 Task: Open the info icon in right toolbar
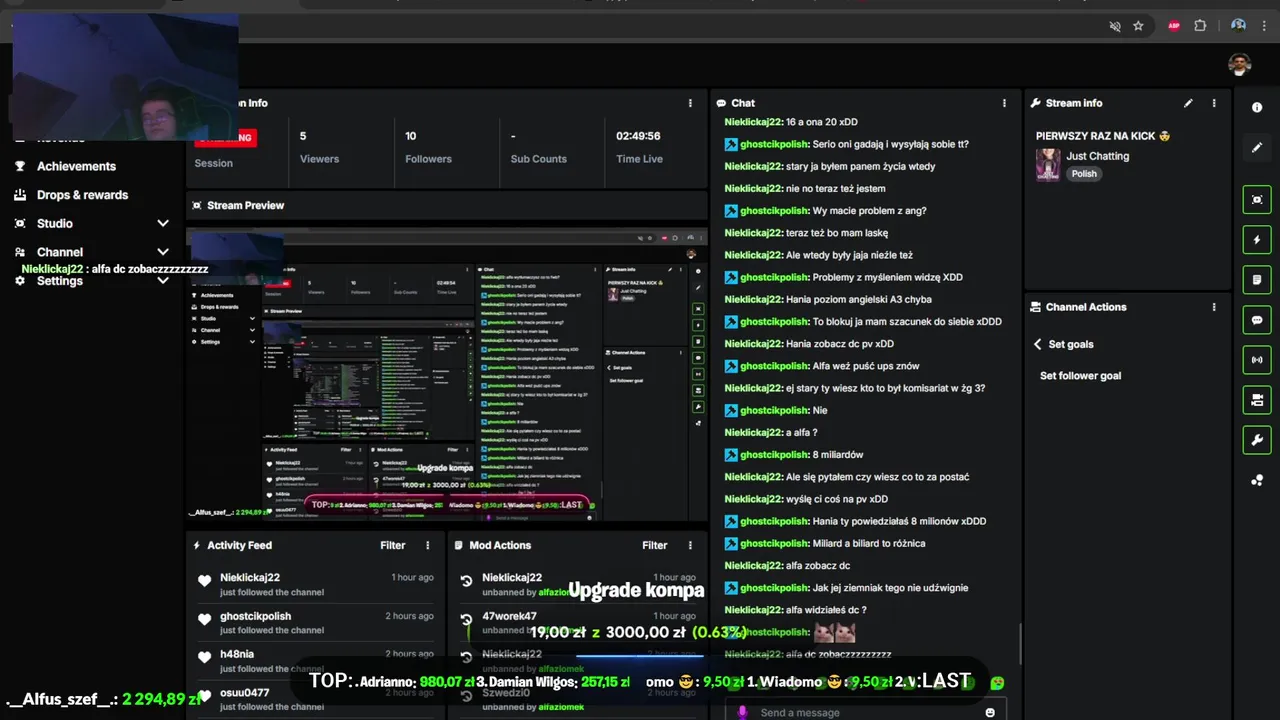click(1257, 107)
